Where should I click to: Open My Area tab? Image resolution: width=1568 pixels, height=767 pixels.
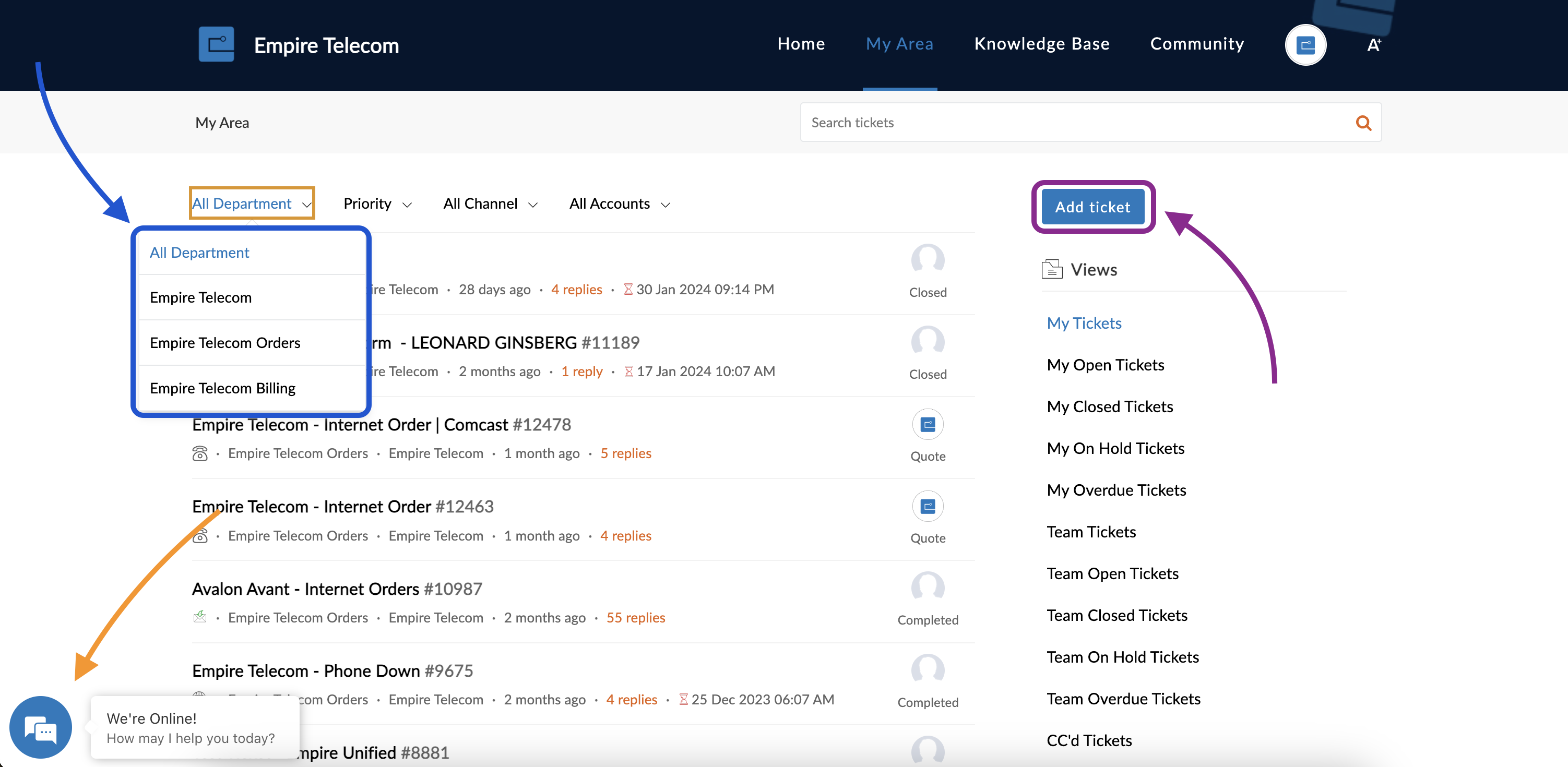click(900, 44)
